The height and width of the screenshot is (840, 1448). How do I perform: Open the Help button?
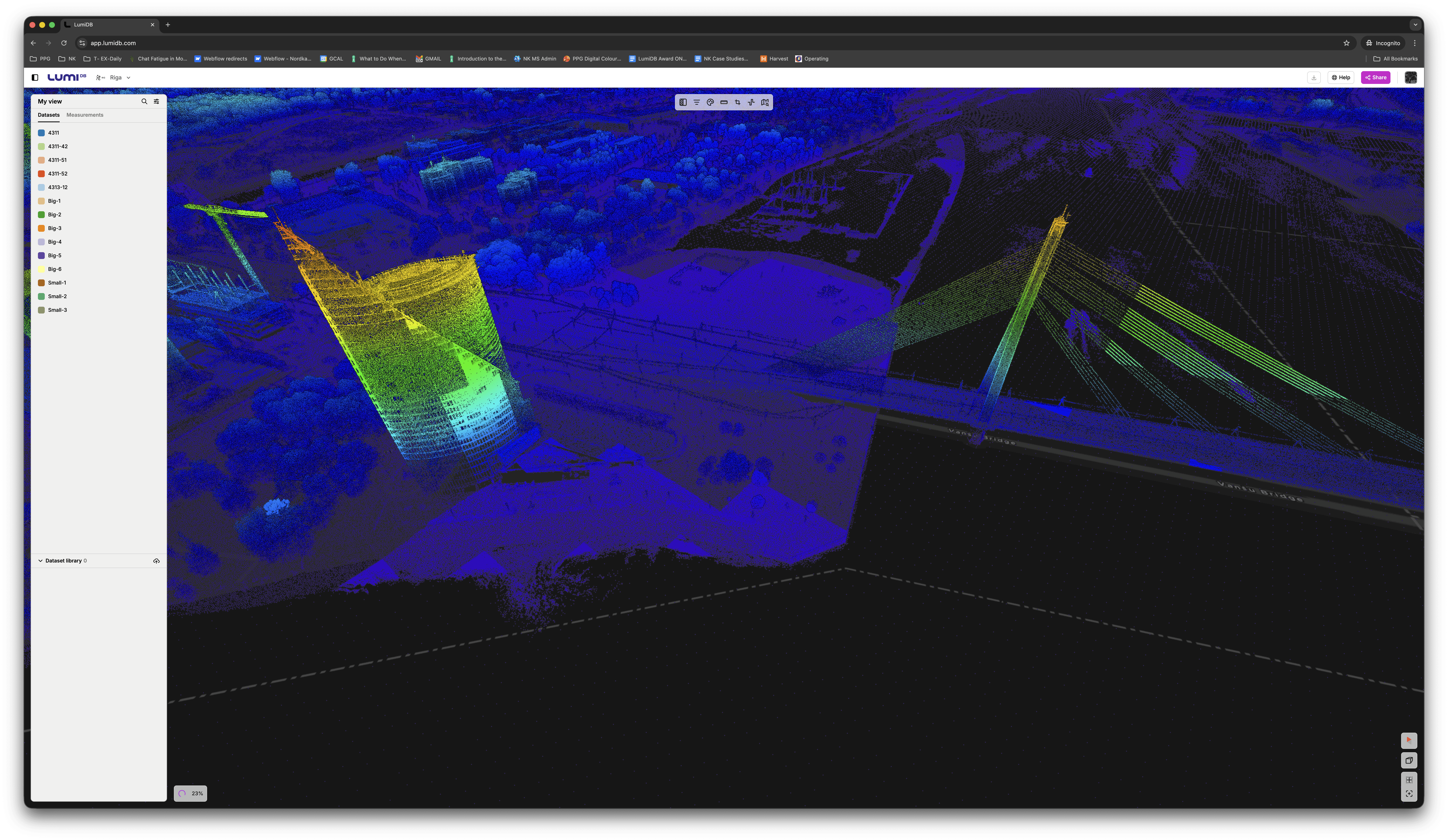point(1341,78)
